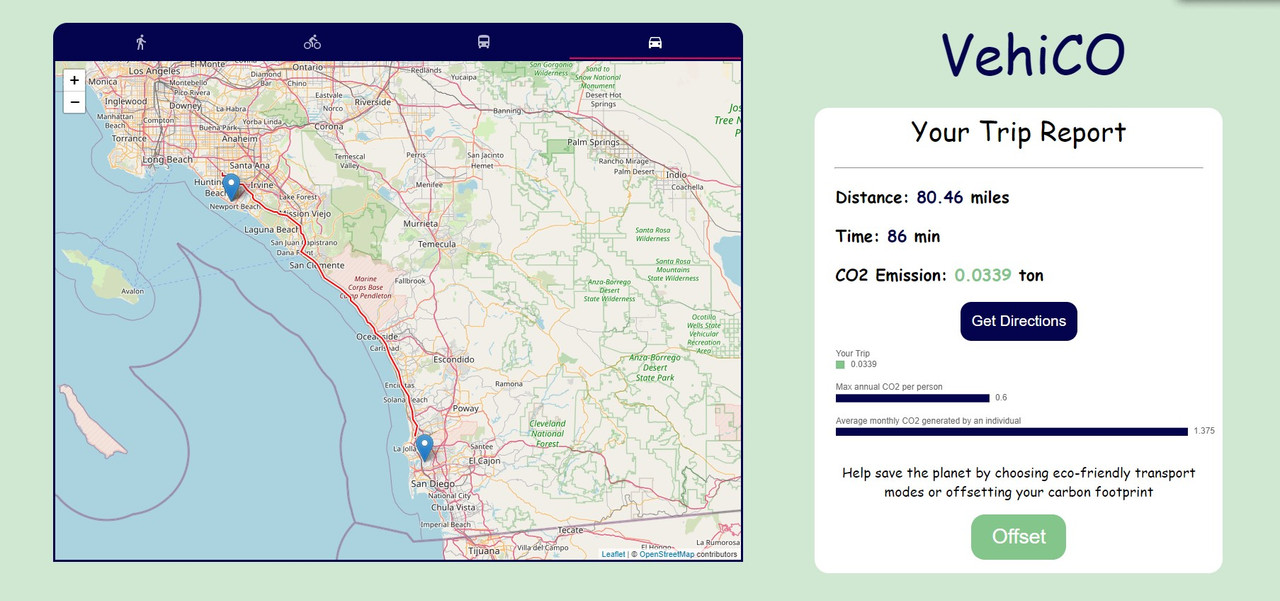Click the Riverside label on map
This screenshot has height=601, width=1280.
click(373, 102)
